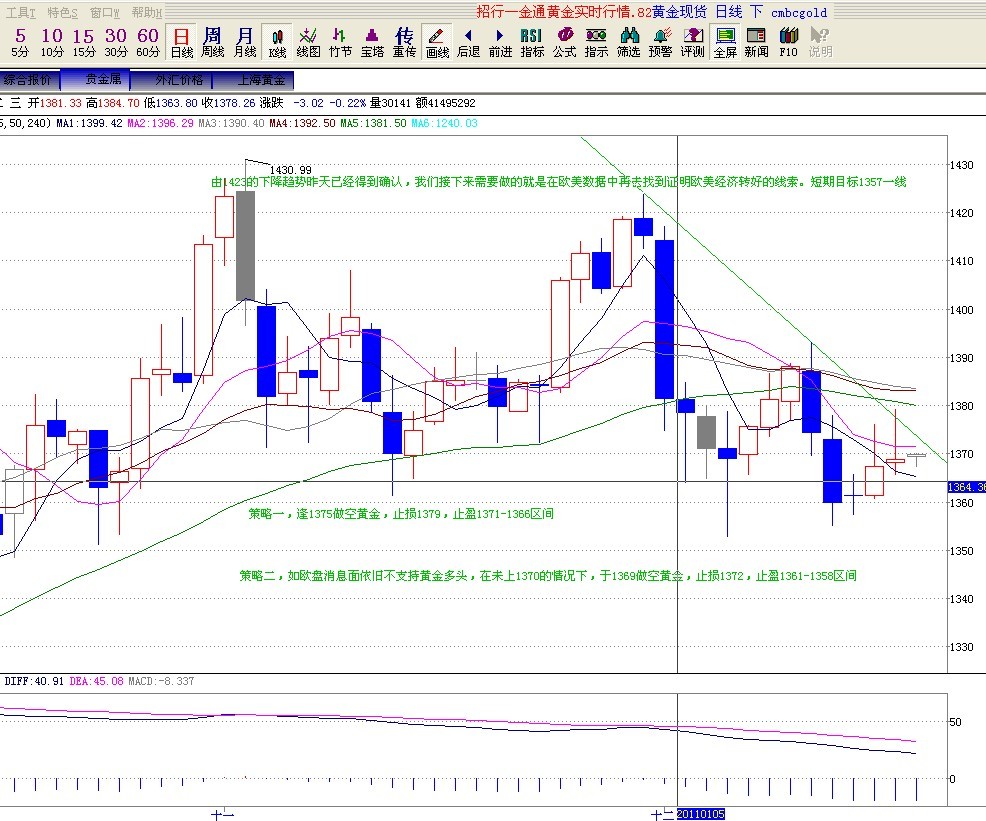The height and width of the screenshot is (821, 986).
Task: Click the MA2:1396.29 indicator value
Action: (160, 123)
